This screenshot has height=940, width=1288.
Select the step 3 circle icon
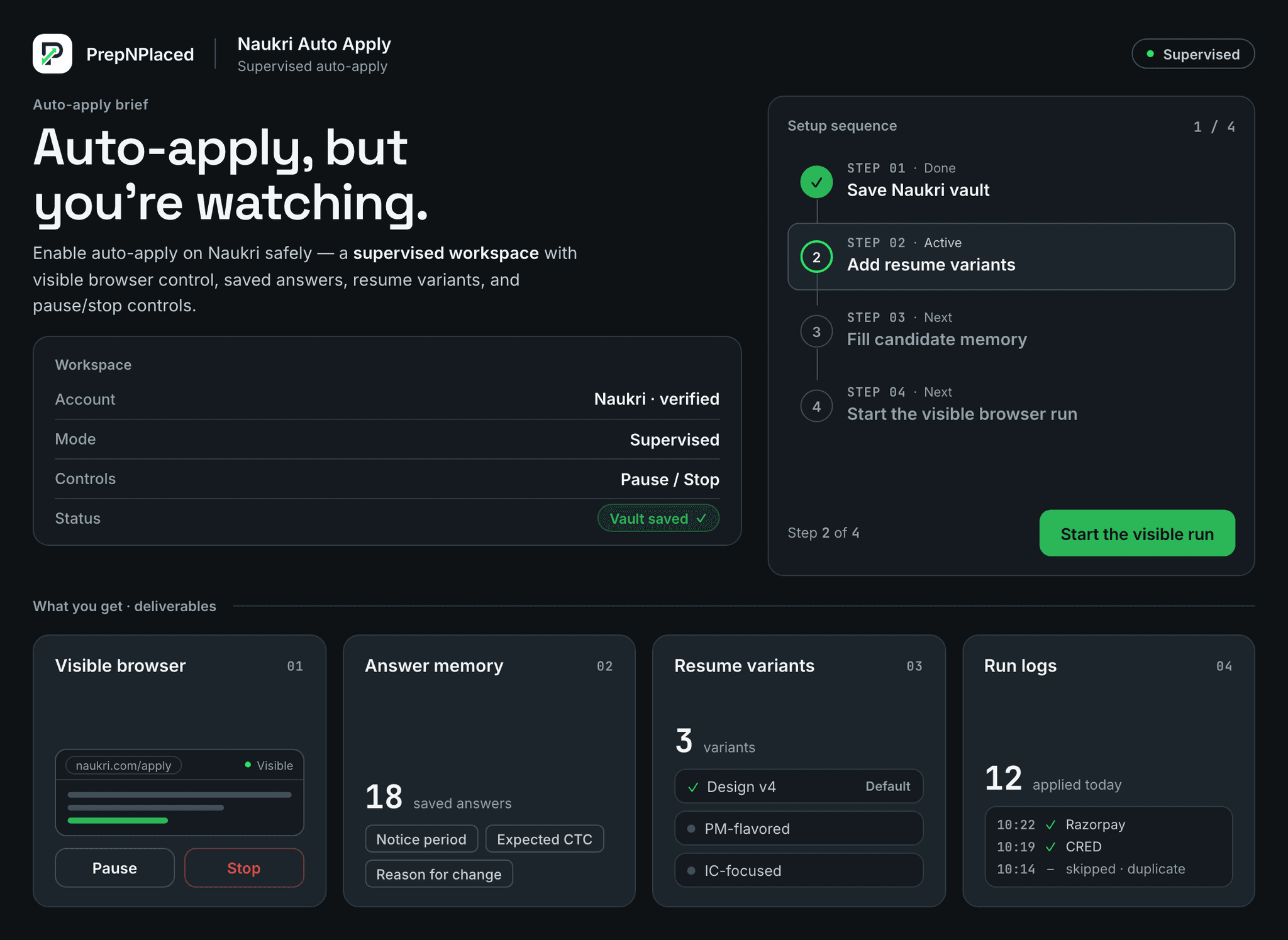(816, 331)
